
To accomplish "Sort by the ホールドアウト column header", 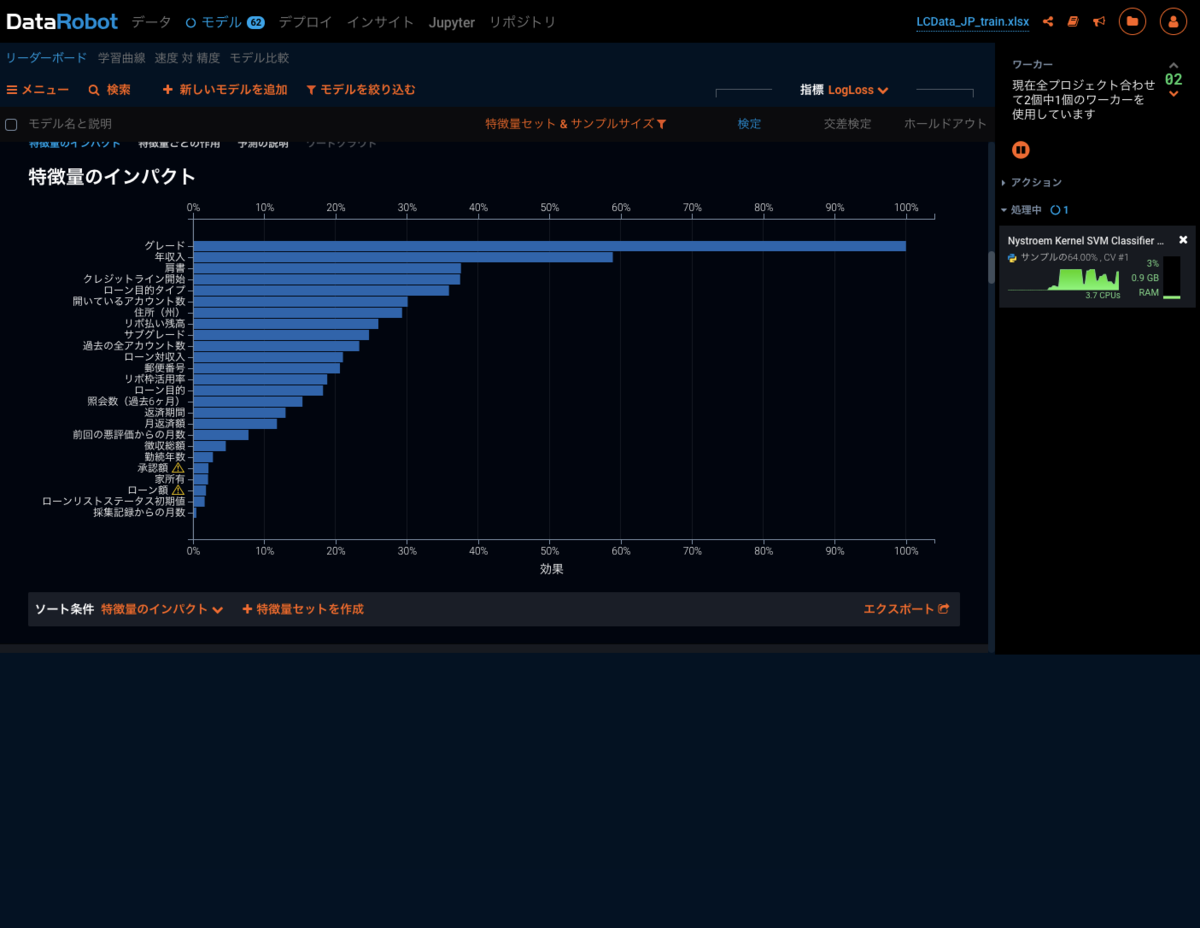I will [x=945, y=124].
